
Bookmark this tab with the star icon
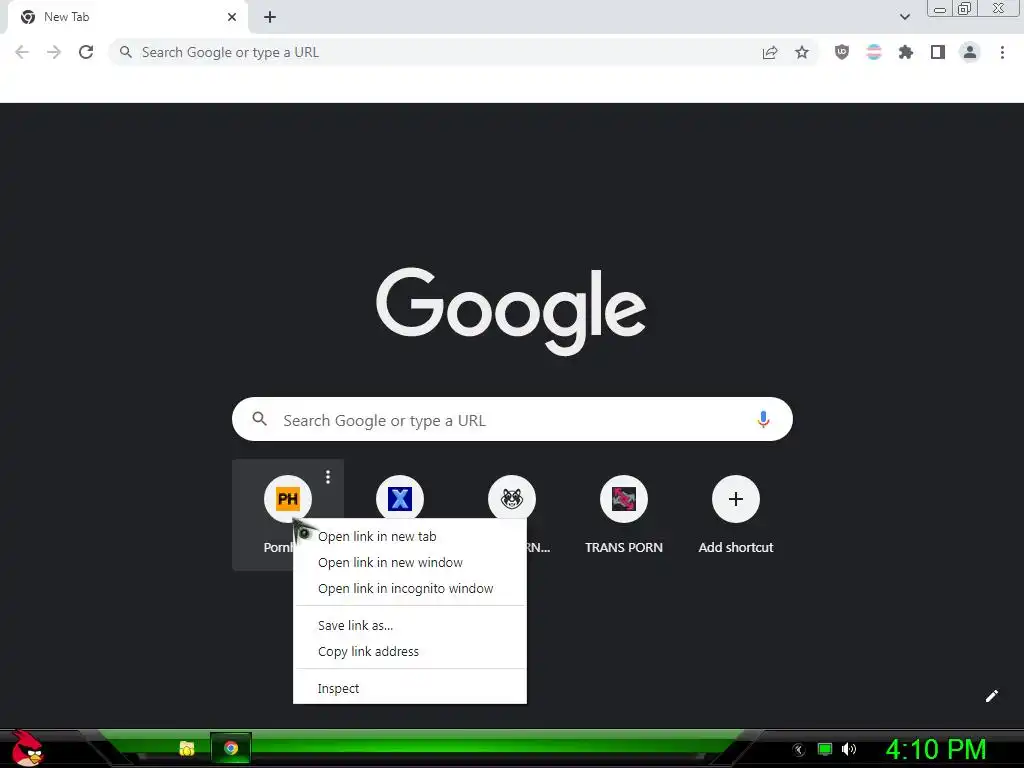pyautogui.click(x=802, y=52)
